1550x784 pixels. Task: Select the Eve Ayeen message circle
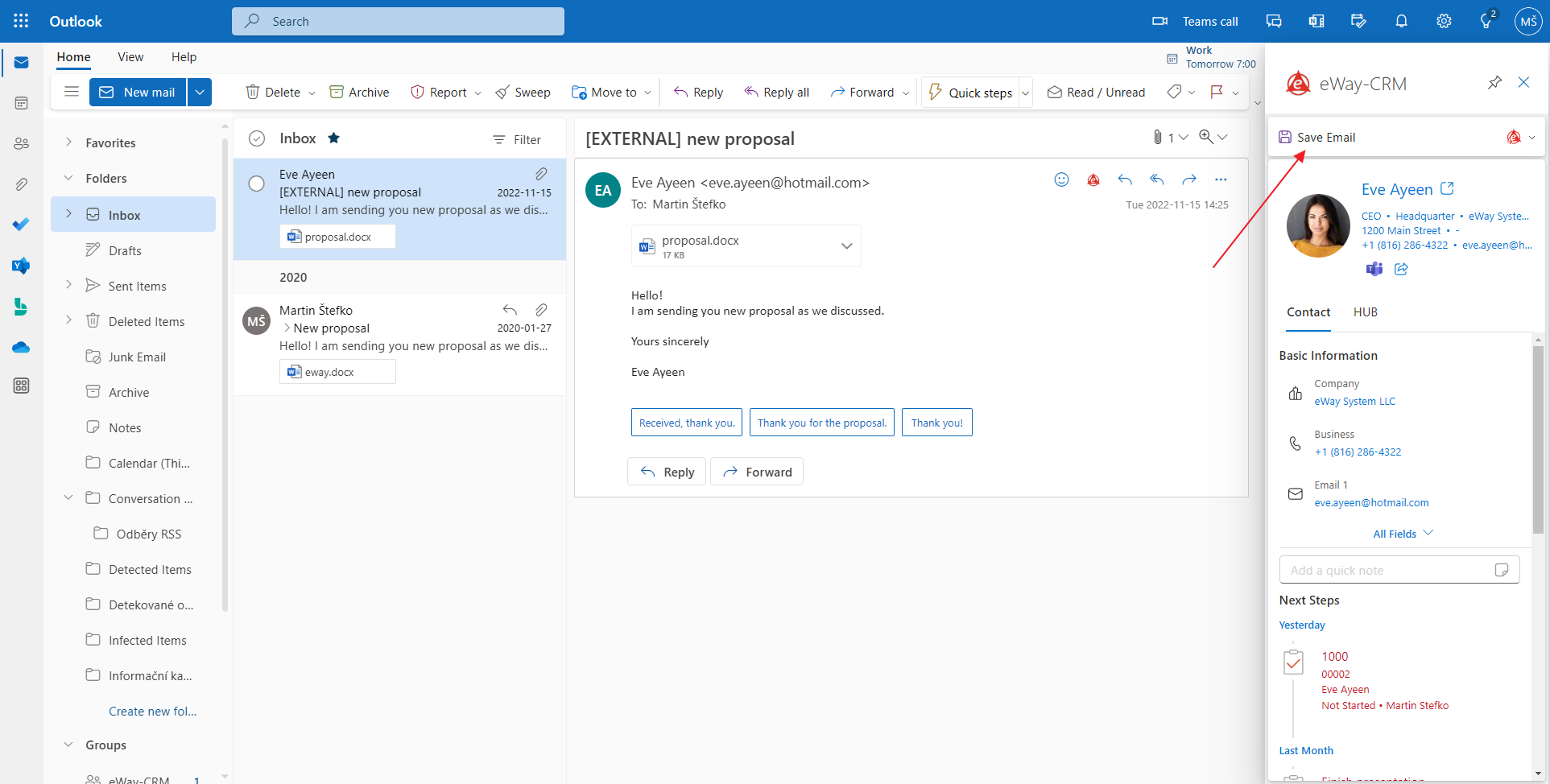pos(256,184)
